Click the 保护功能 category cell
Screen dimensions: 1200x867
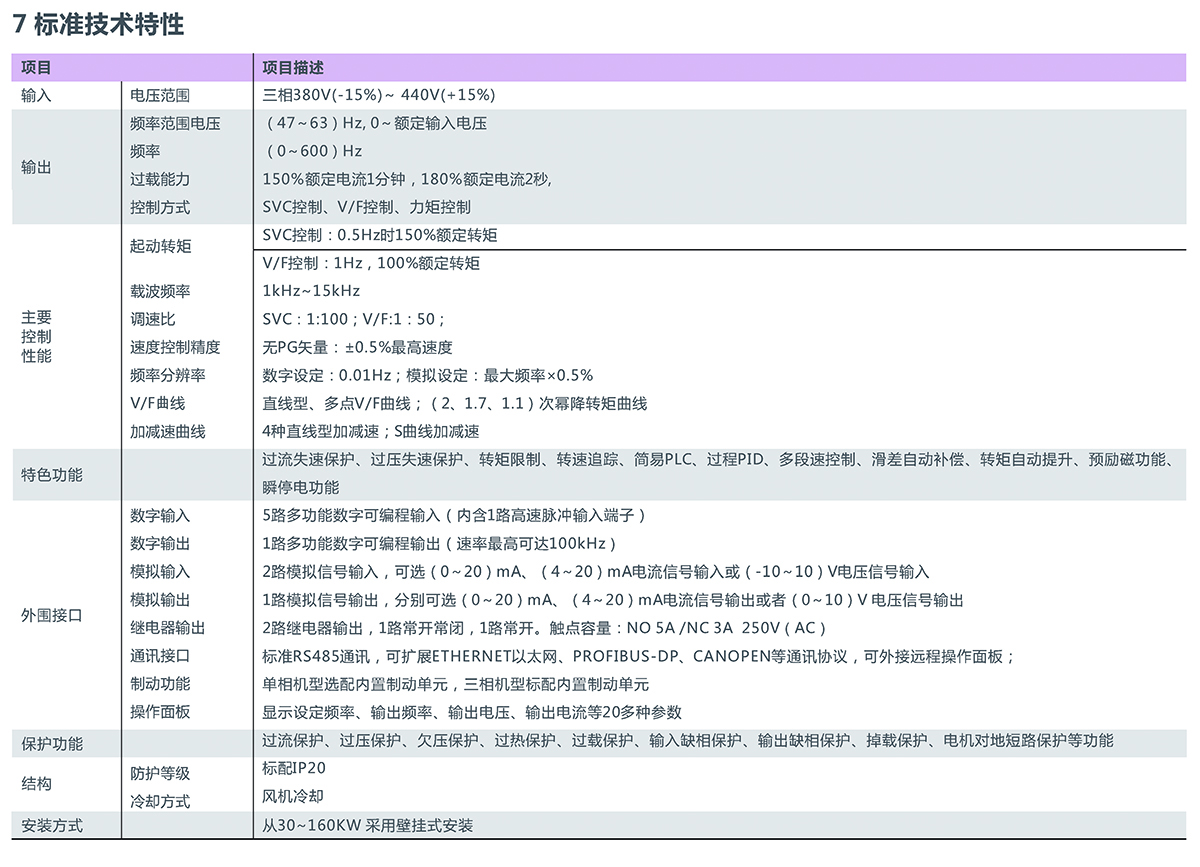tap(52, 745)
